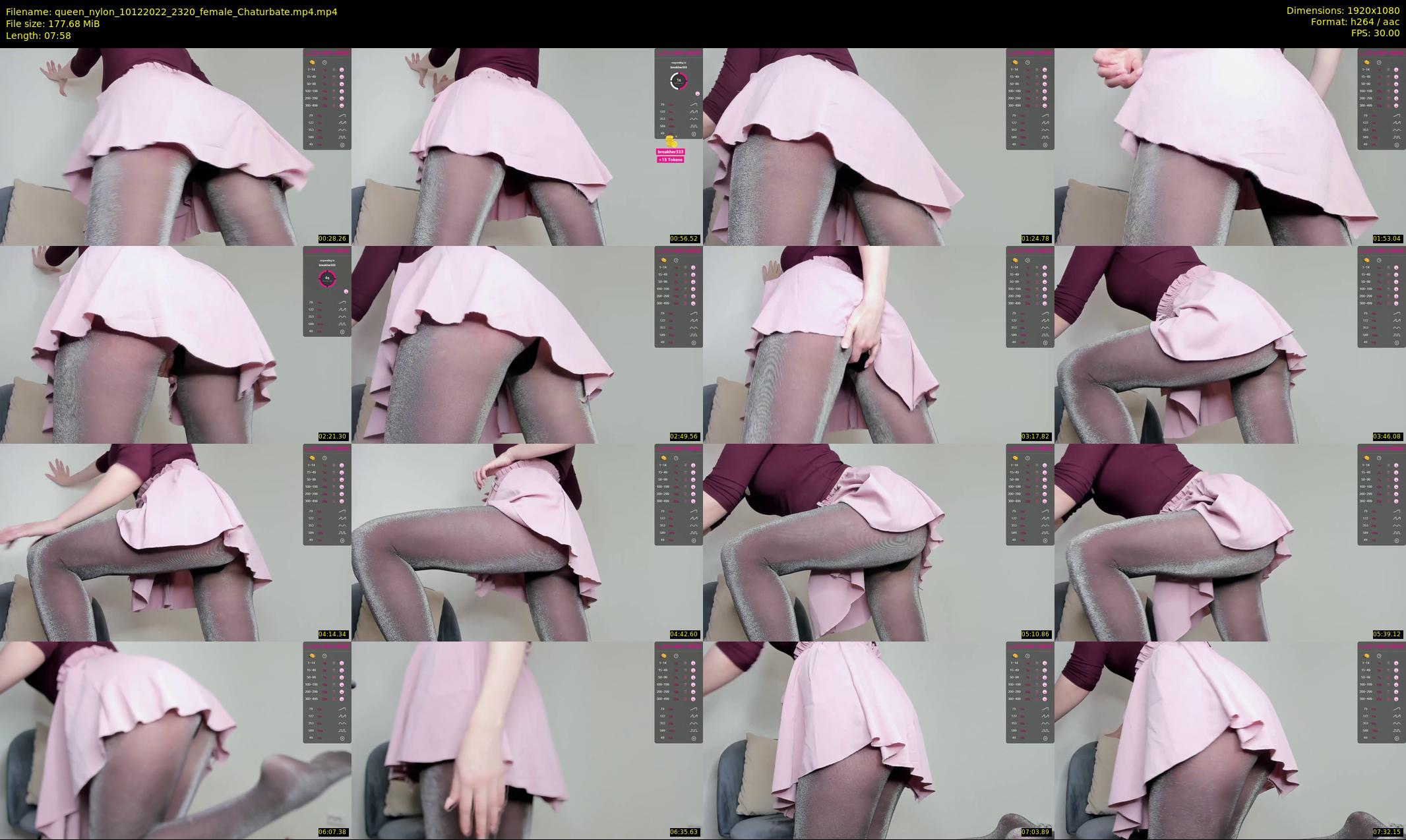The width and height of the screenshot is (1406, 840).
Task: Click the ramp wave pattern icon in first thumbnail
Action: click(342, 115)
